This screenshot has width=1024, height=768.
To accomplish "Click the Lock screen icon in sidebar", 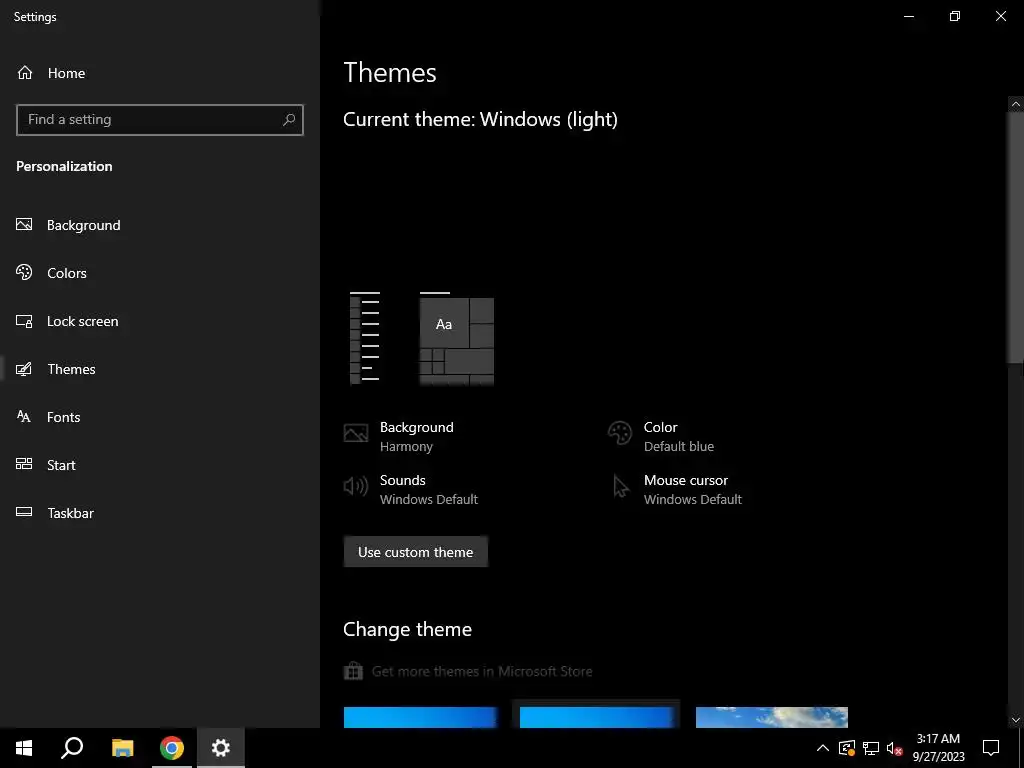I will (x=24, y=321).
